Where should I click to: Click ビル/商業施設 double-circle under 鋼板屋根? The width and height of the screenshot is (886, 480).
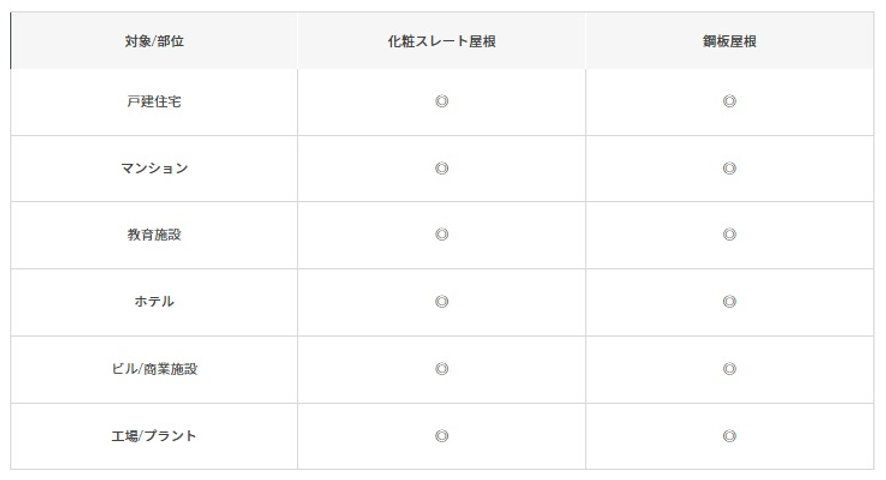(x=729, y=369)
